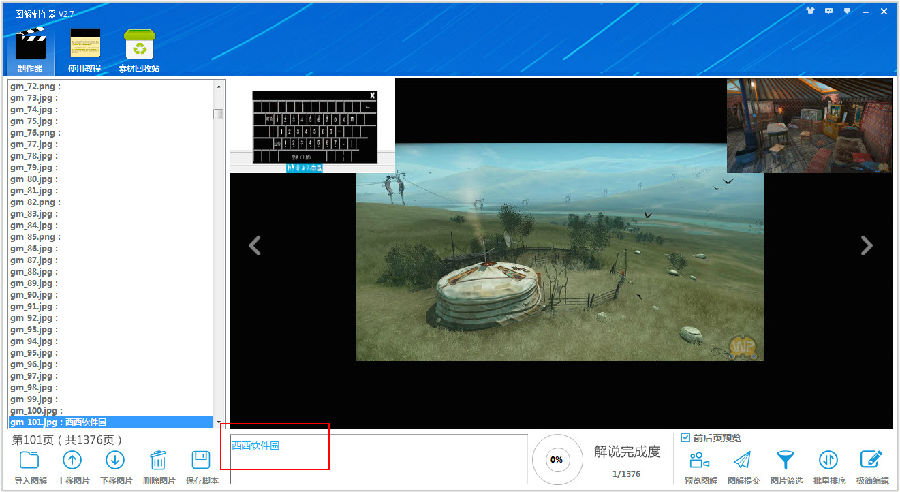Select gm_98.jpg in the file list

click(34, 388)
